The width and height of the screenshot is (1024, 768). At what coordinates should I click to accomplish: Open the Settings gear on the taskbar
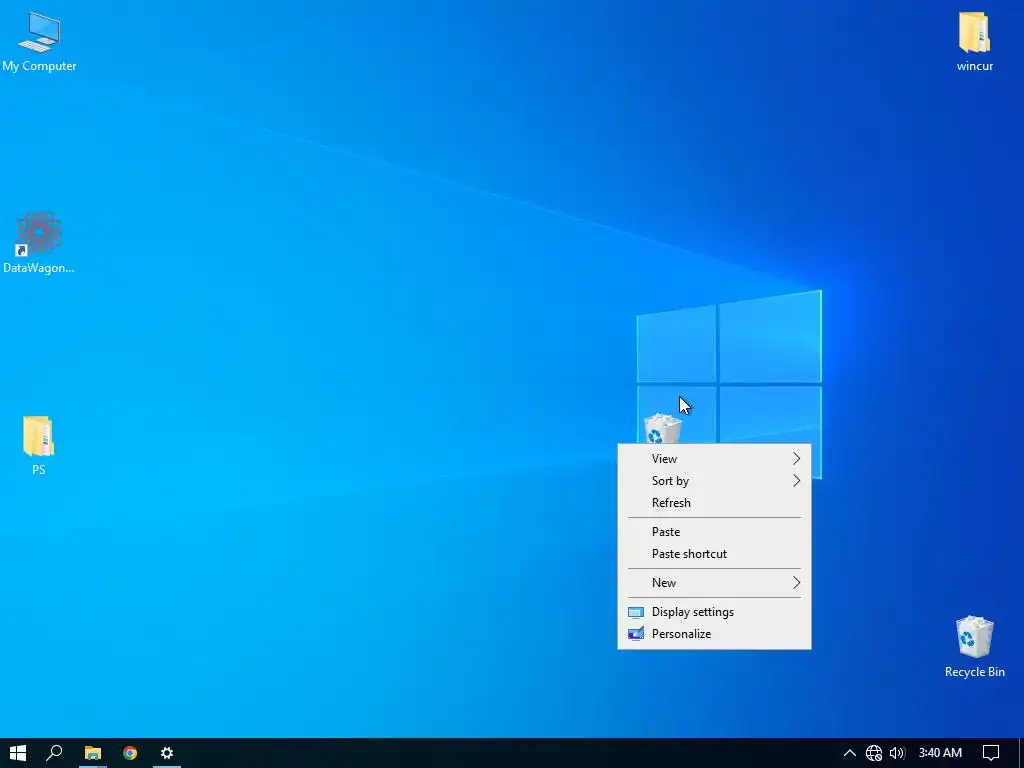pos(167,753)
